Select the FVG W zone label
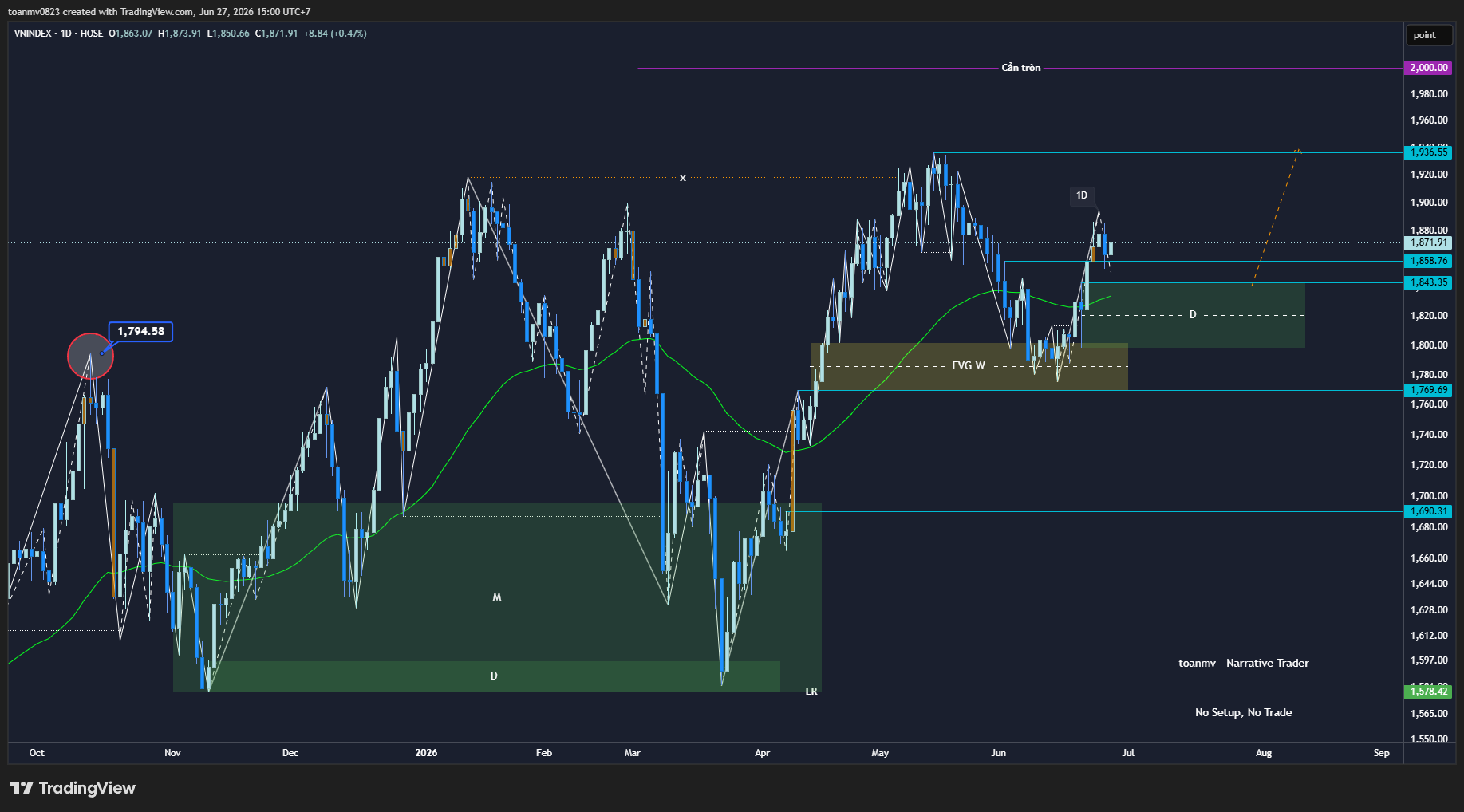 pos(969,365)
